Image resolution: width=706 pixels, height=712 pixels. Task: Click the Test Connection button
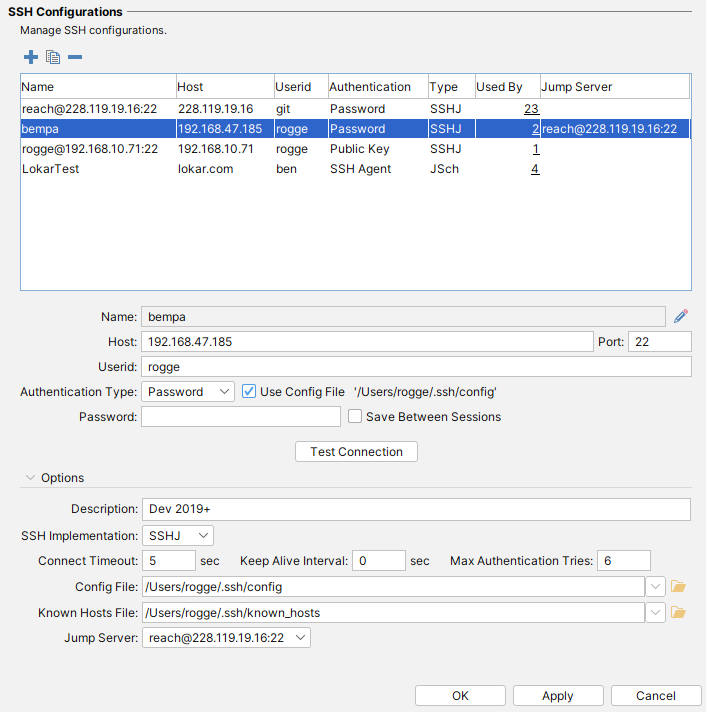click(x=356, y=452)
